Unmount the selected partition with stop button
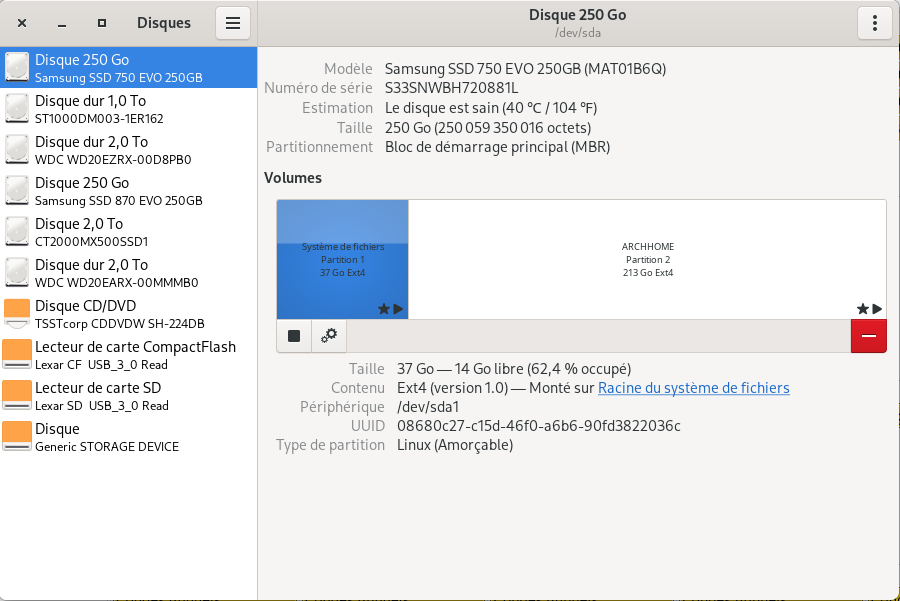900x601 pixels. [x=294, y=336]
